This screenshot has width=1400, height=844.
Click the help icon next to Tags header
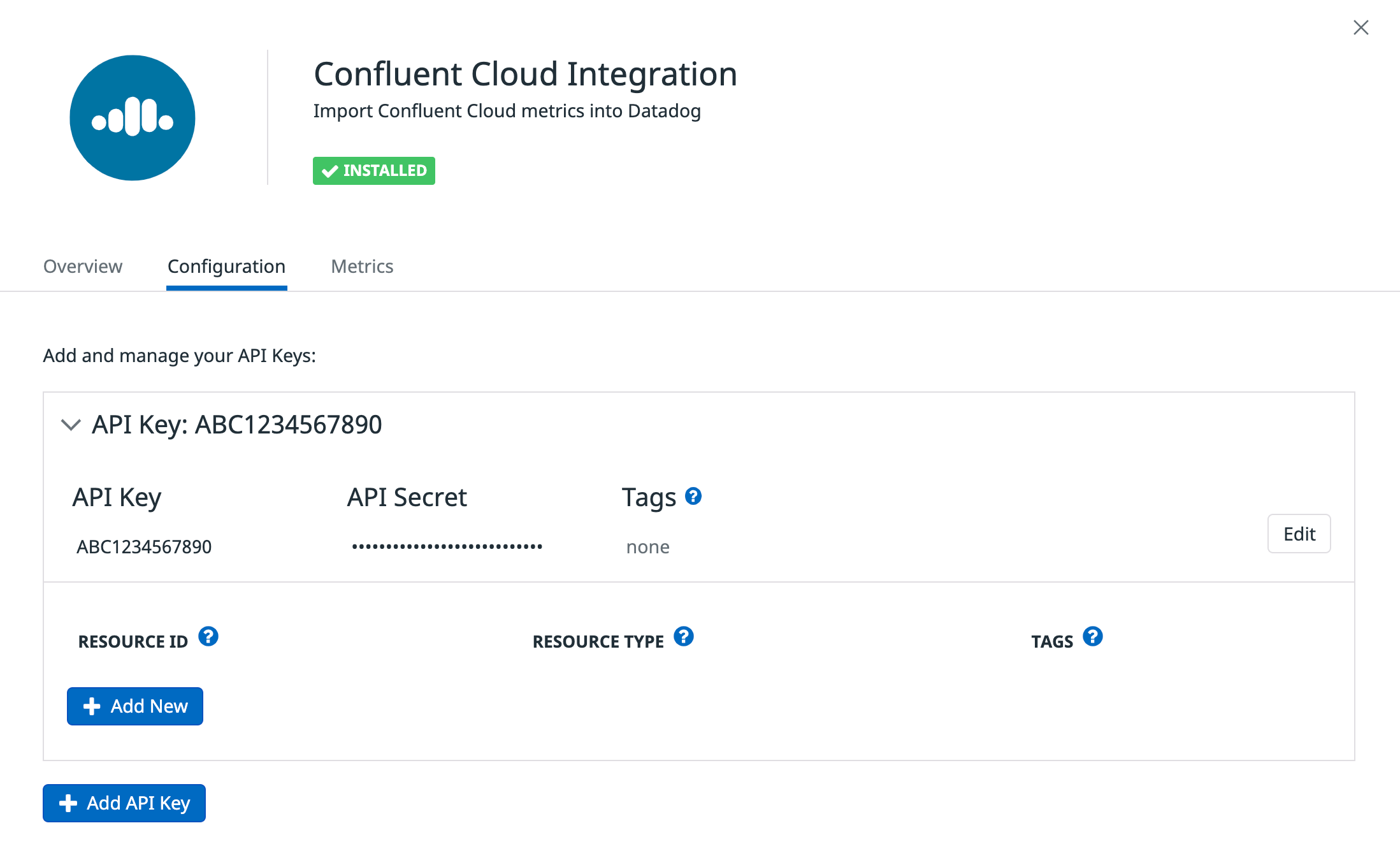tap(695, 496)
